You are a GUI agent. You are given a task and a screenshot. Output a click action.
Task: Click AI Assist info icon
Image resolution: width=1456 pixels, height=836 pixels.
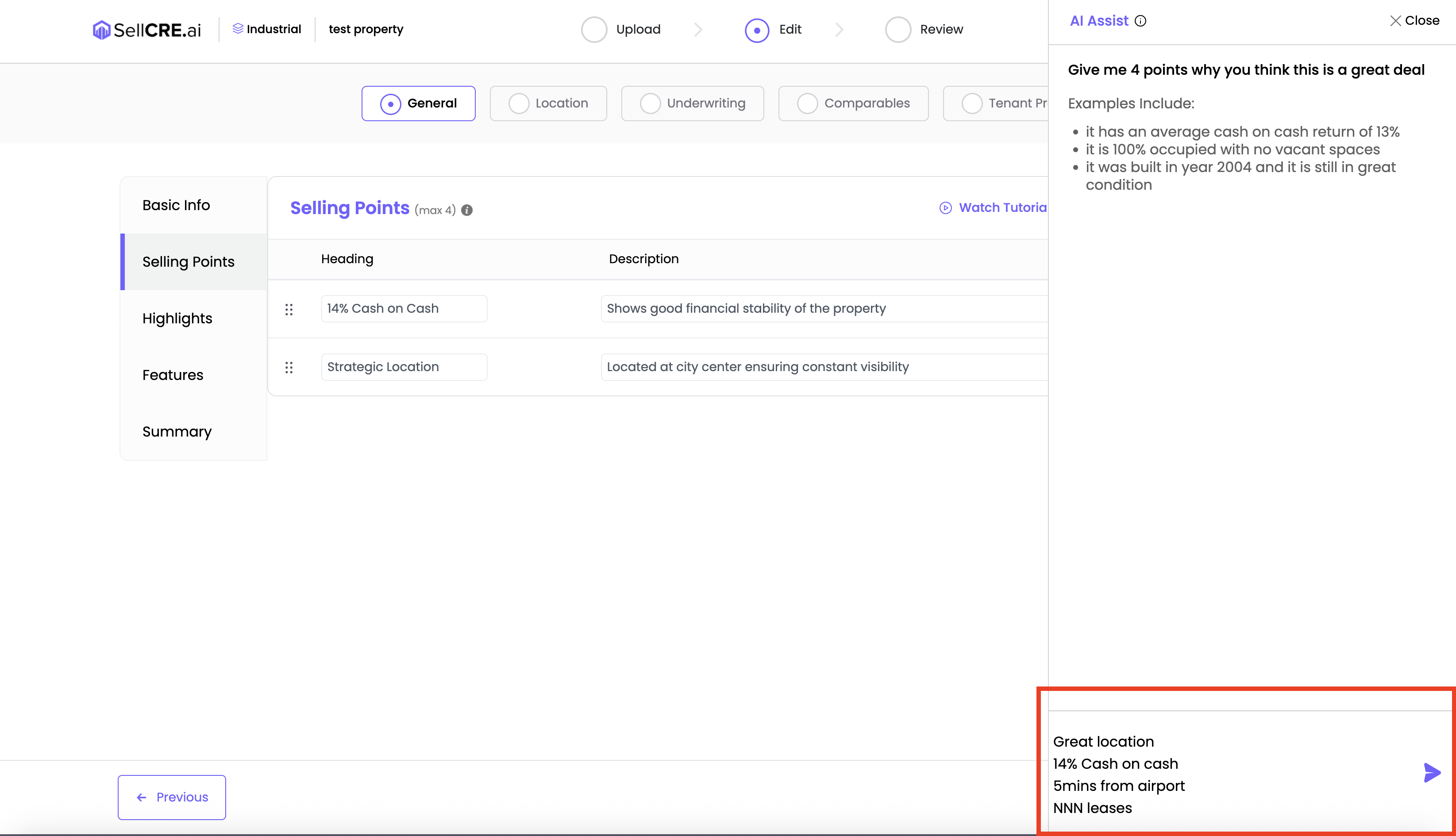point(1140,21)
